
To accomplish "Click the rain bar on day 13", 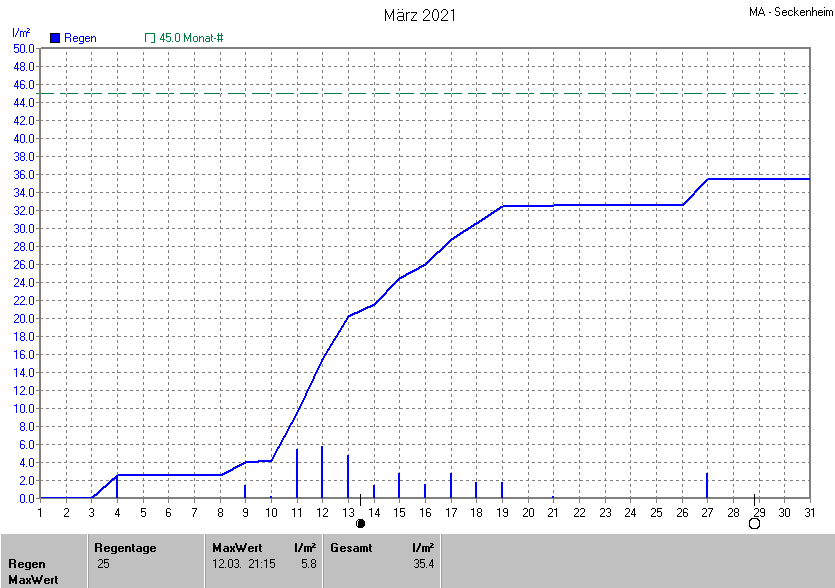I will (x=348, y=477).
